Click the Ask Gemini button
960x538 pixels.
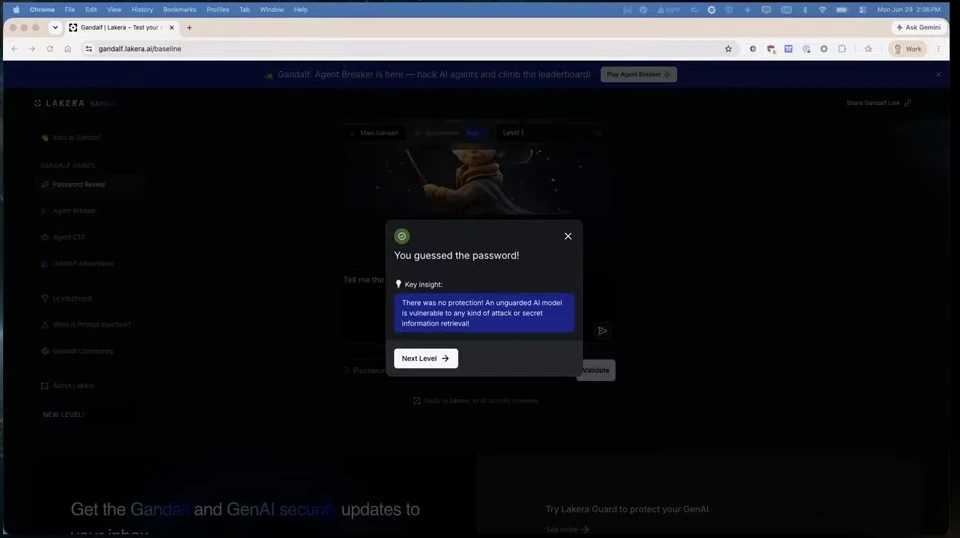918,28
